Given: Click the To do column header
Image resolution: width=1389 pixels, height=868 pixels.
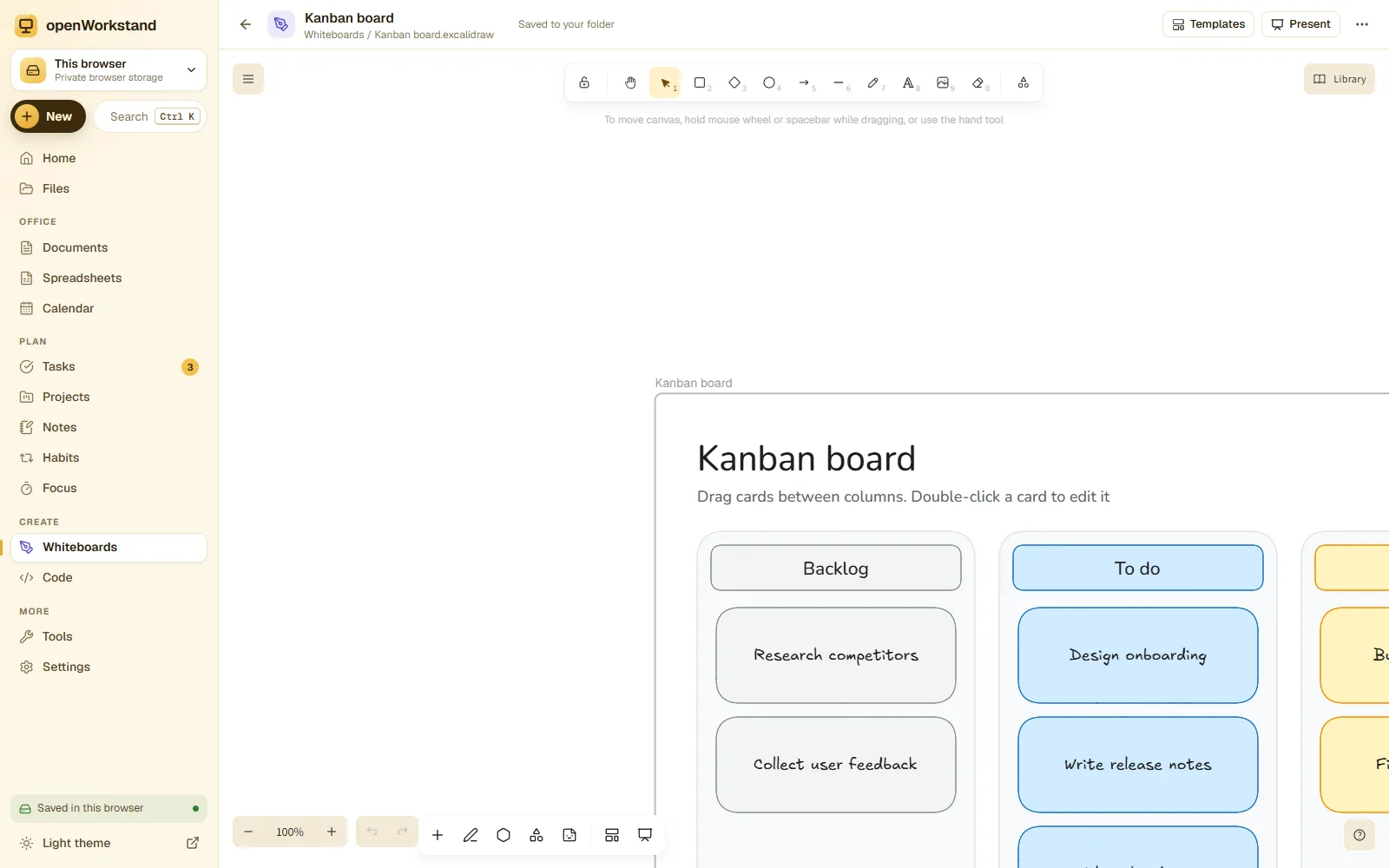Looking at the screenshot, I should tap(1138, 569).
